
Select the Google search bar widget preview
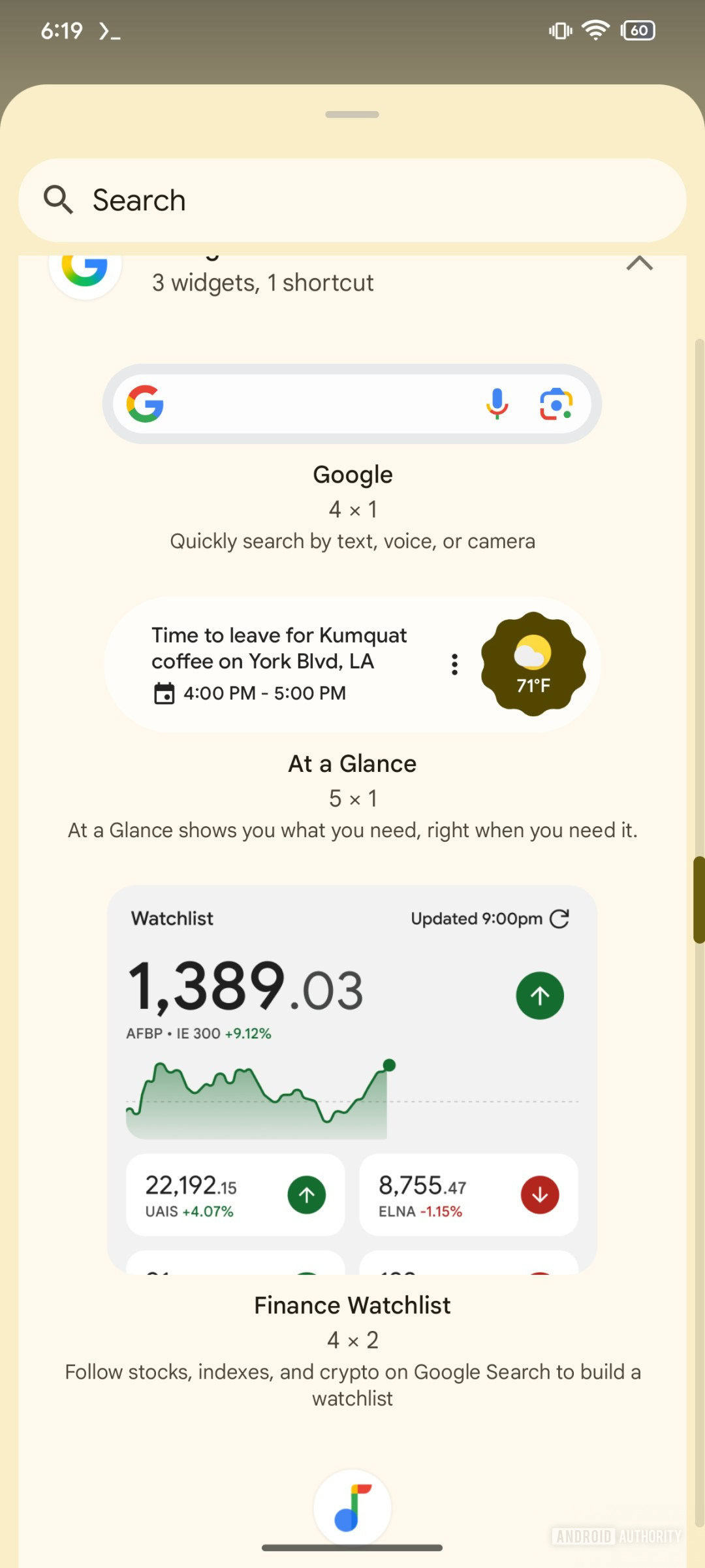[313, 404]
